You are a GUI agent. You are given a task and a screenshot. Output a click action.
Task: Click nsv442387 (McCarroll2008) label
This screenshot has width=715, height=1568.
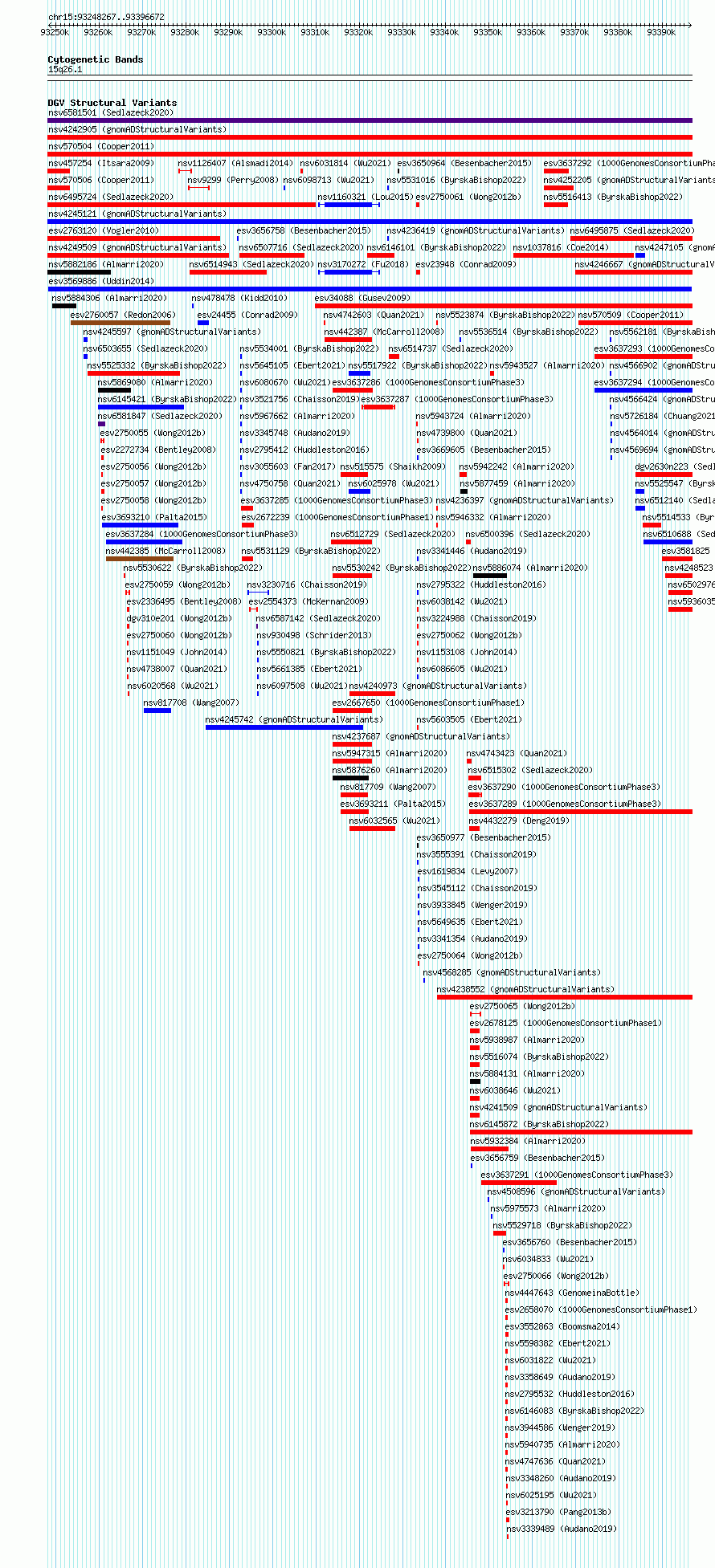click(383, 332)
